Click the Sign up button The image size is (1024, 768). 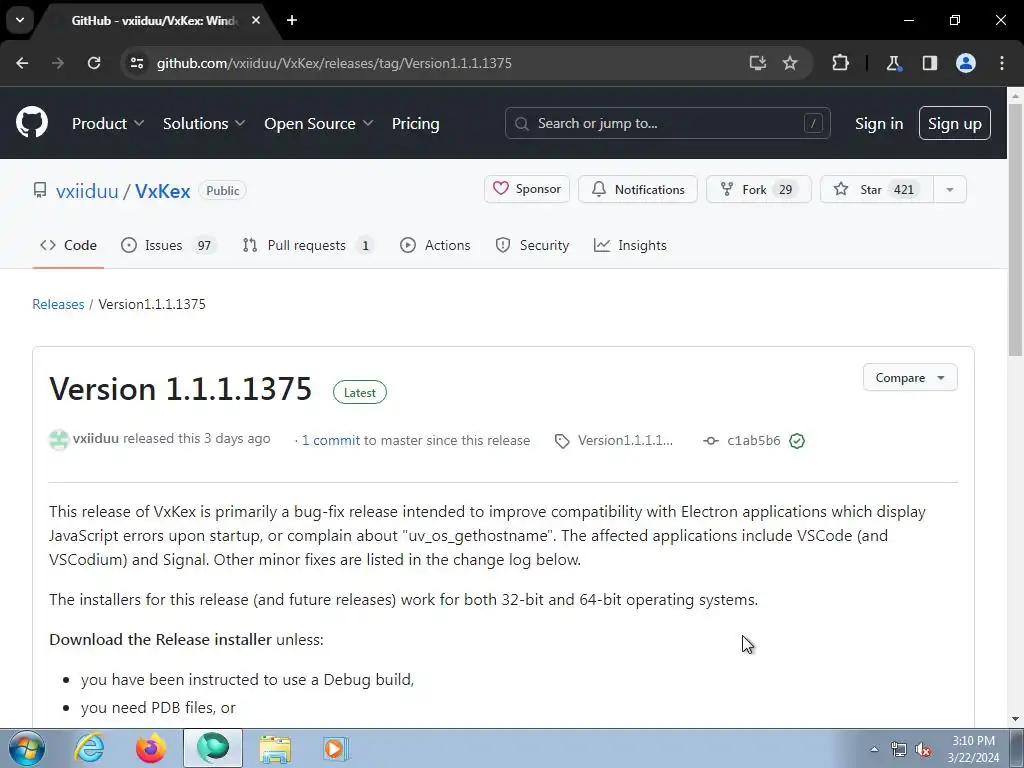click(x=954, y=123)
